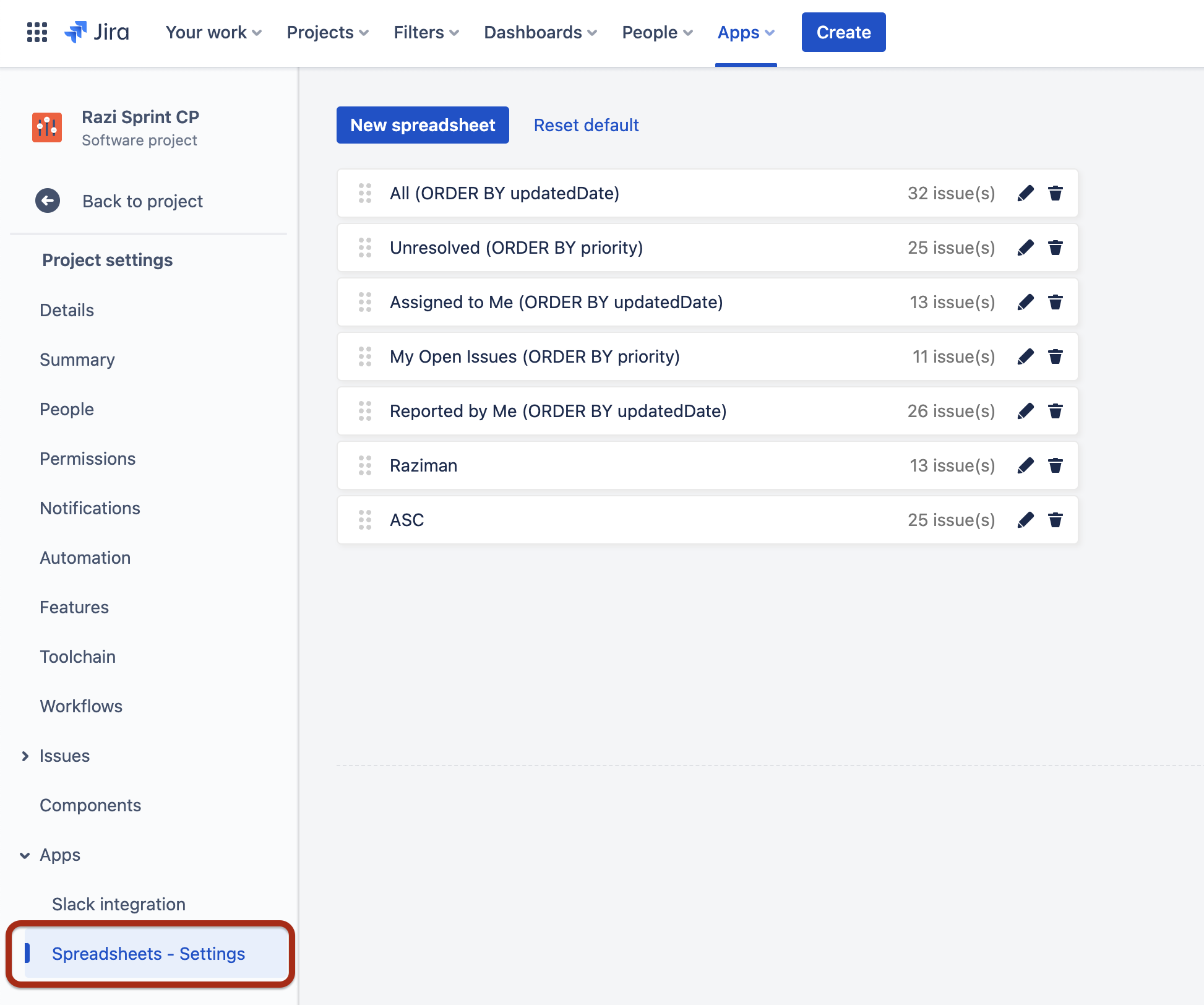Open Workflows in project settings
1204x1005 pixels.
click(x=81, y=706)
